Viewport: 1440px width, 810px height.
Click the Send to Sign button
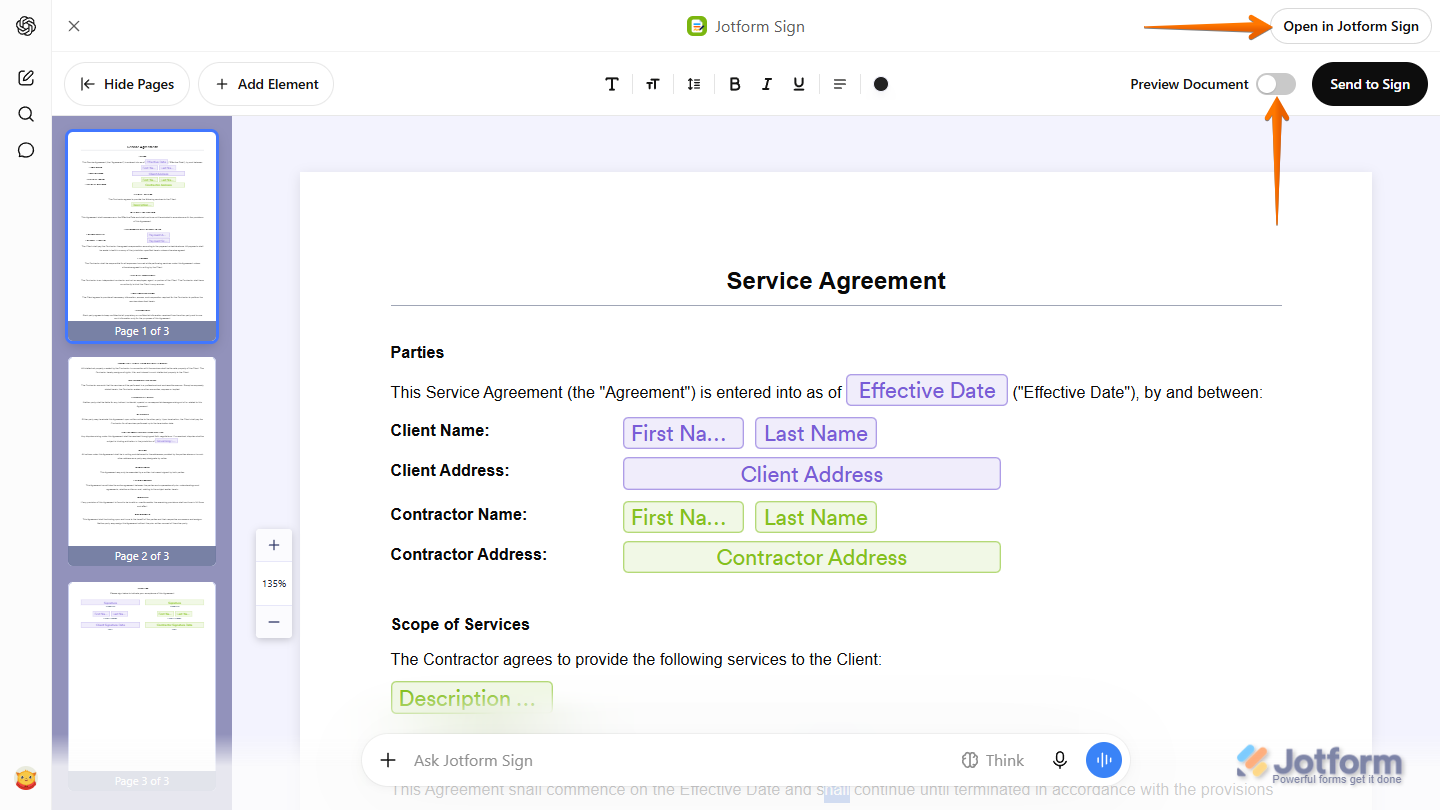click(x=1370, y=84)
